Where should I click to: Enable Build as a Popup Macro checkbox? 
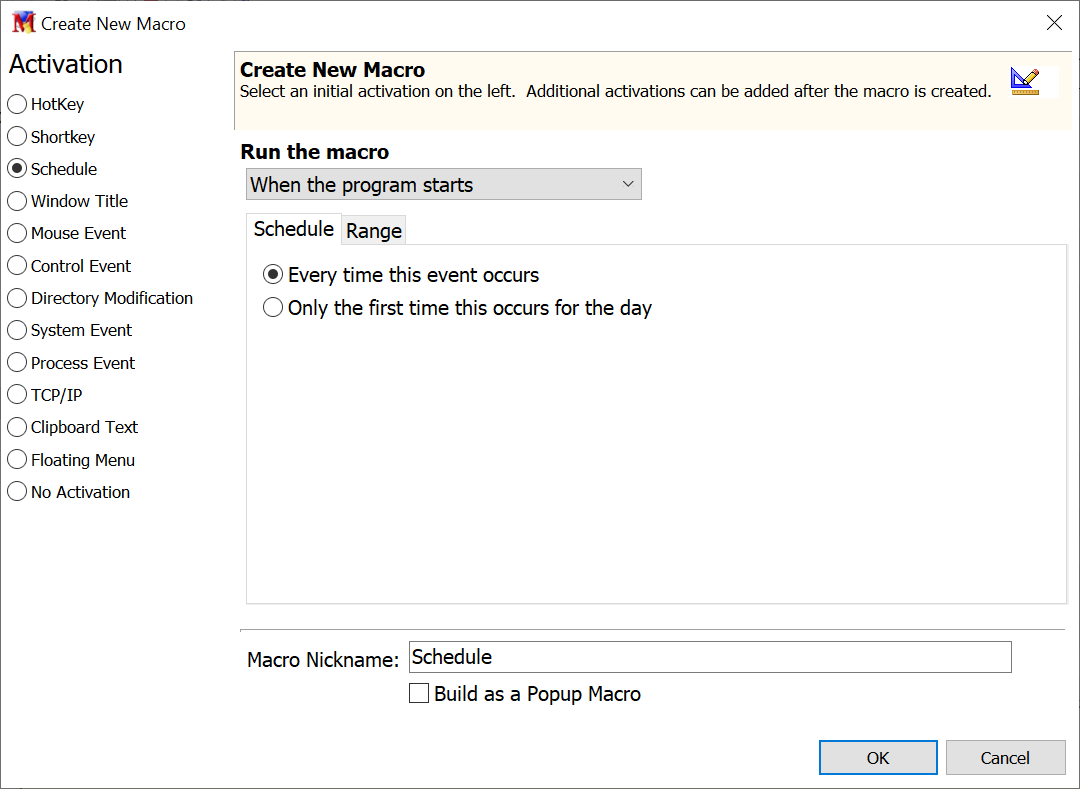click(419, 694)
